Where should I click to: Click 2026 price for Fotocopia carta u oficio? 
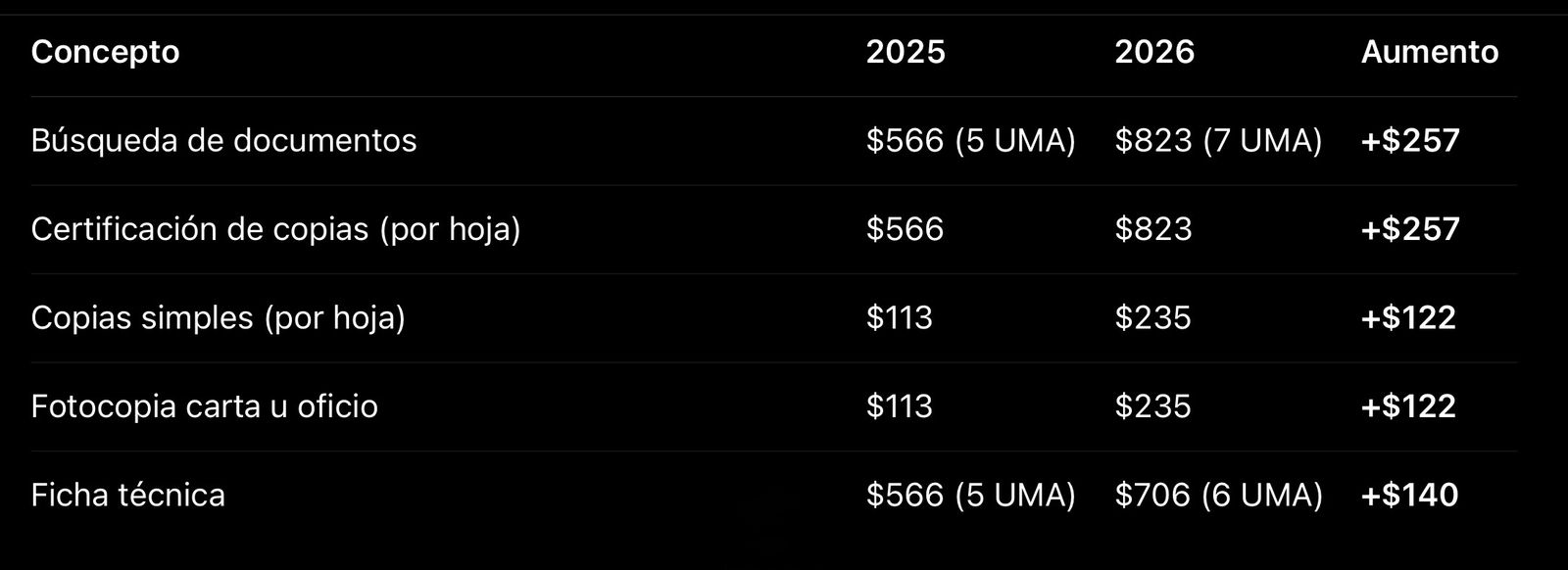(1152, 406)
